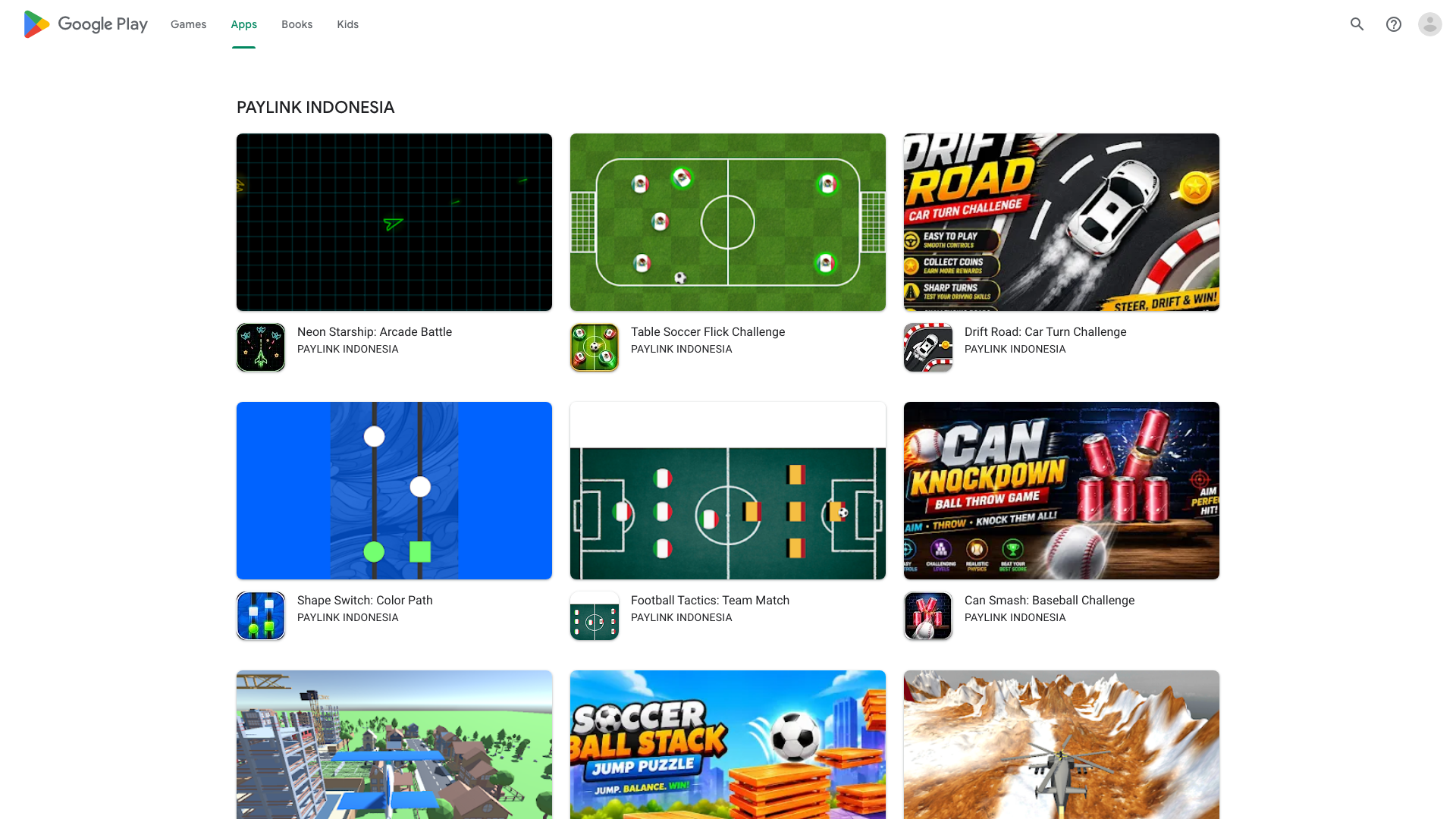
Task: Open the Help Center question mark icon
Action: [1394, 24]
